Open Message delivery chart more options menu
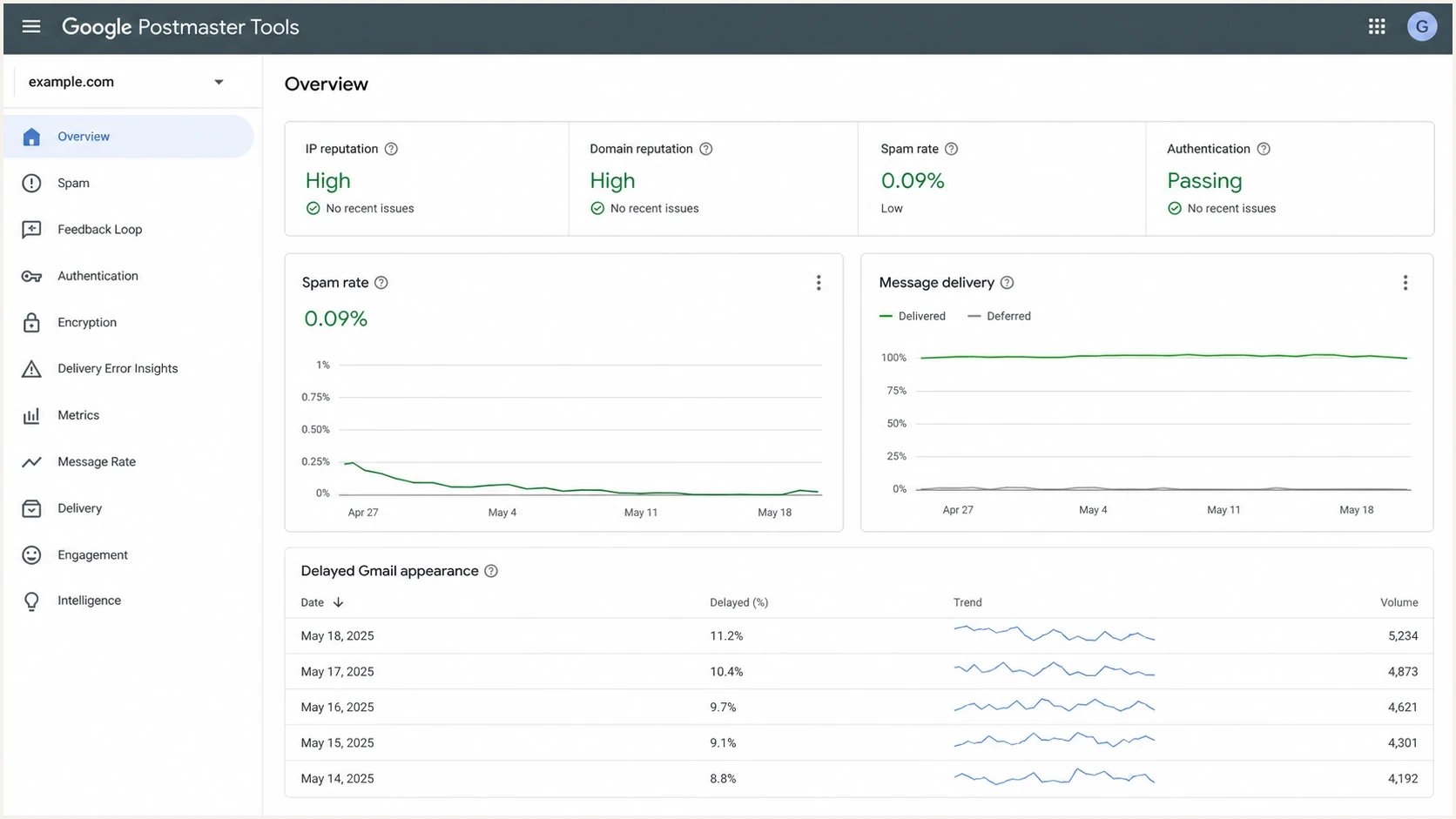The height and width of the screenshot is (819, 1456). pyautogui.click(x=1405, y=283)
